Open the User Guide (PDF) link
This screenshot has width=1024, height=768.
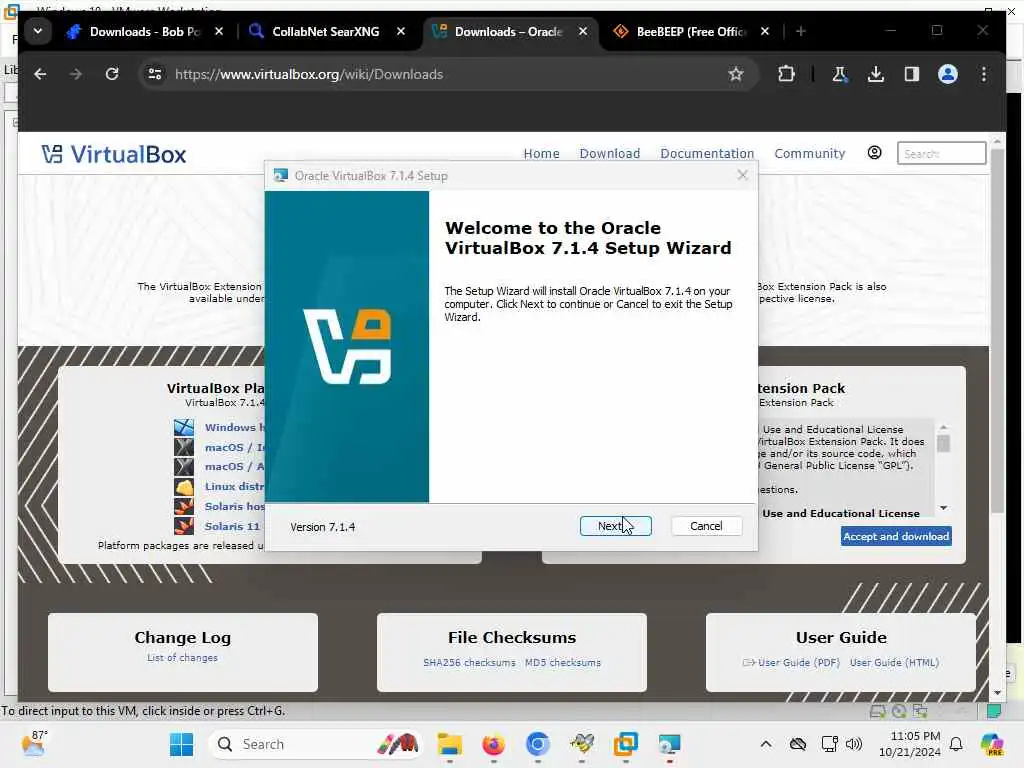click(799, 662)
